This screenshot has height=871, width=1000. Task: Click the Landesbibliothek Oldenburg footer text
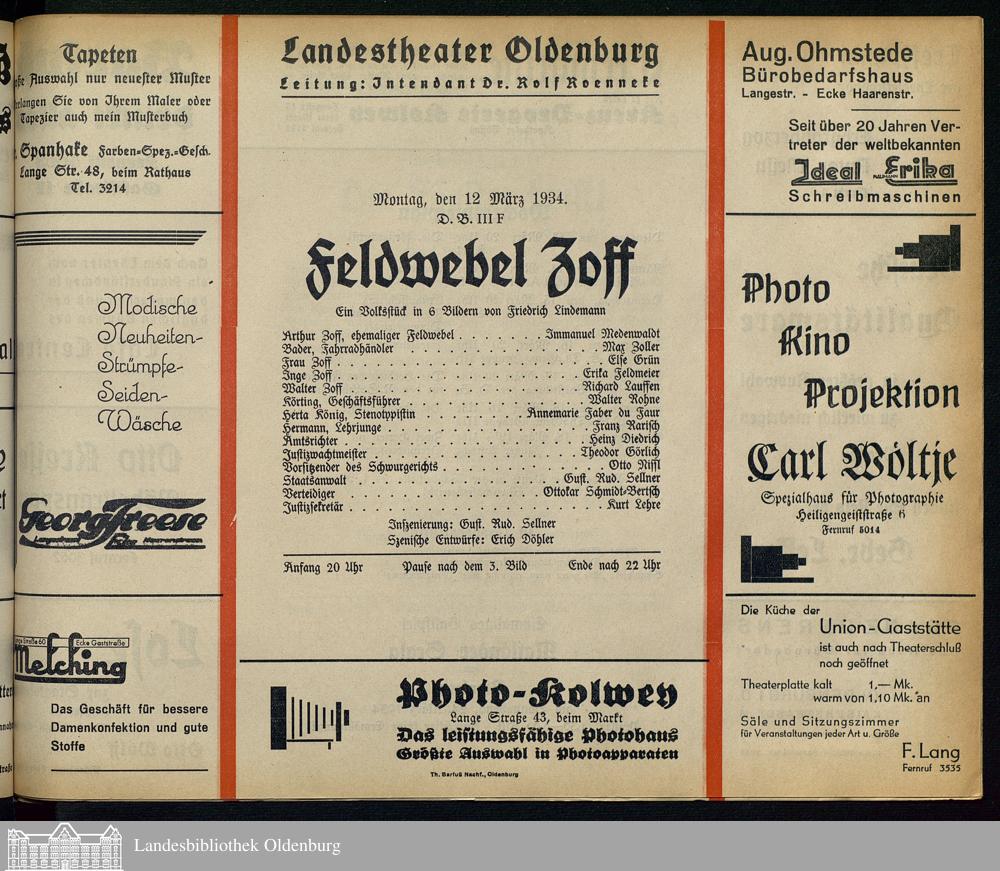[237, 846]
